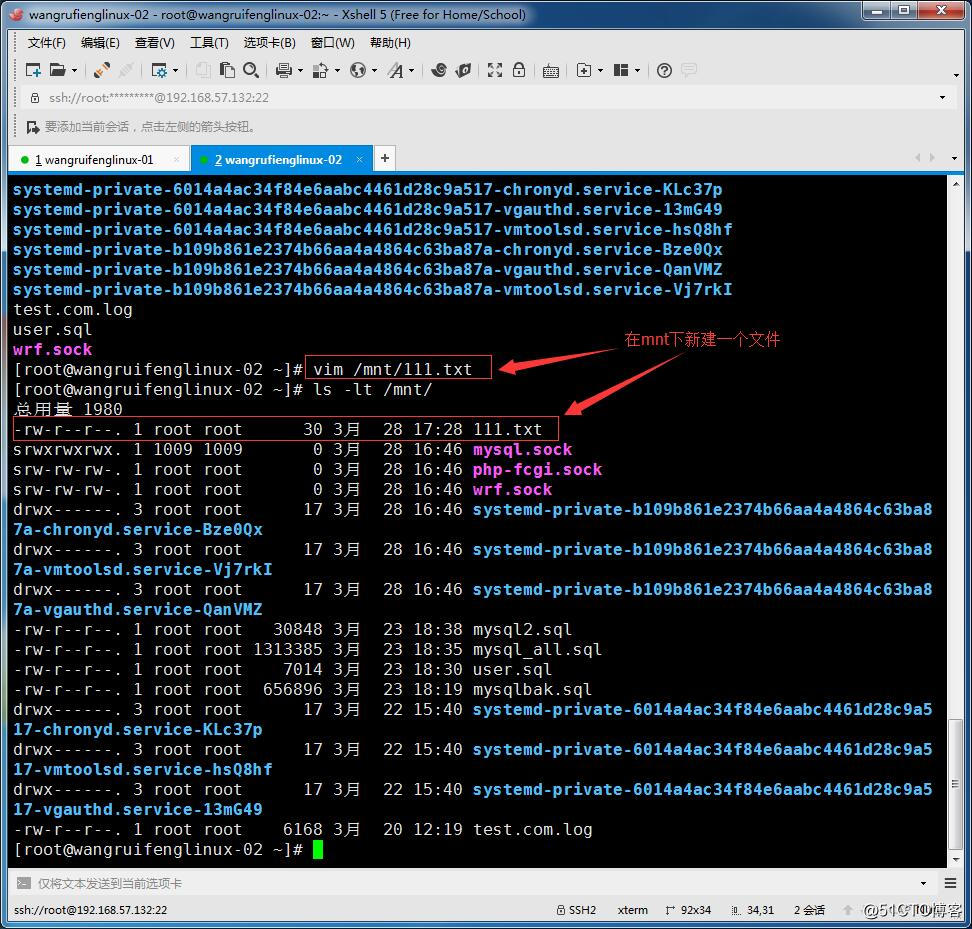
Task: Click the Find magnifier icon
Action: tap(250, 70)
